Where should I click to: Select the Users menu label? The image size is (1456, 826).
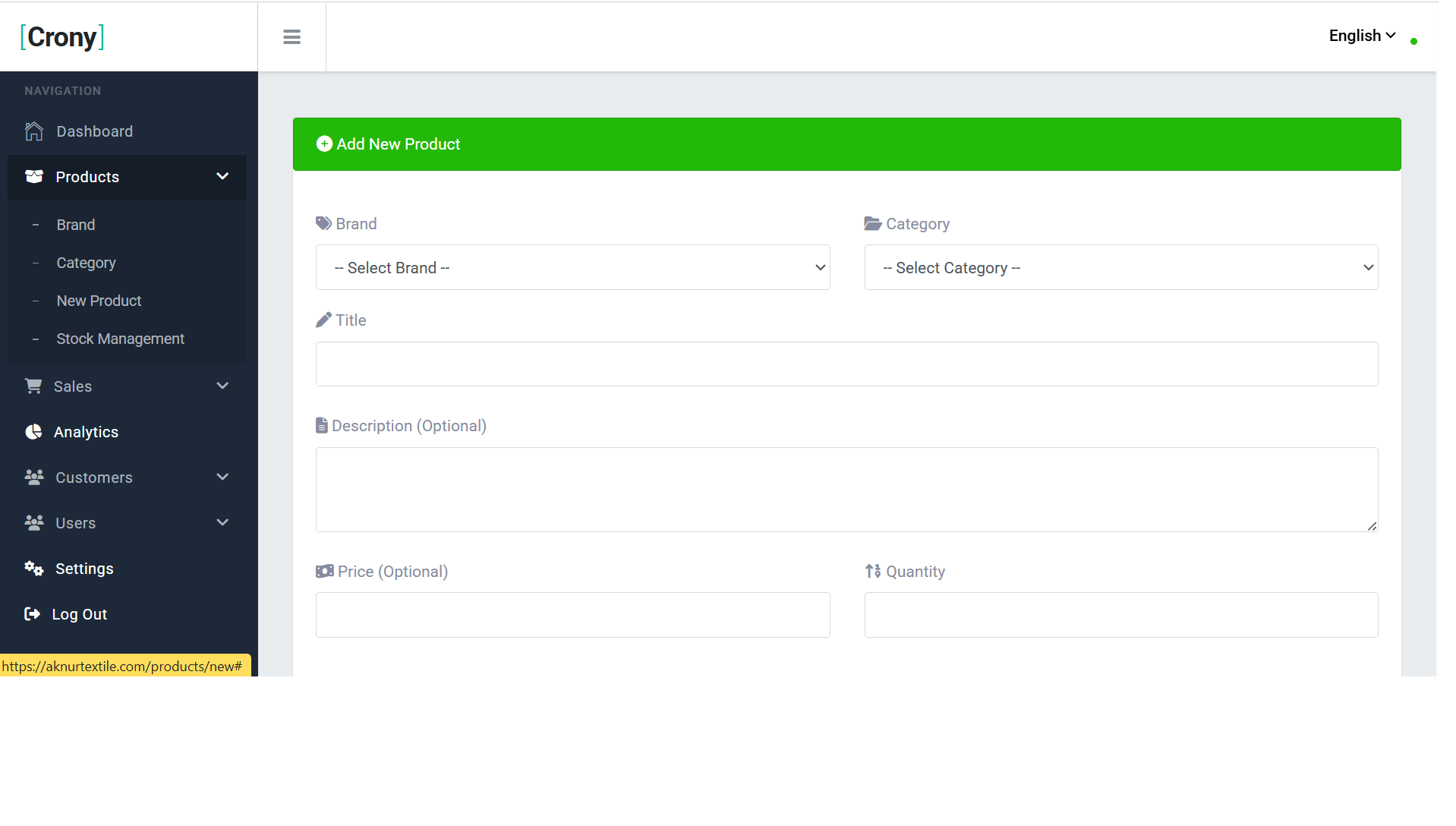tap(76, 523)
